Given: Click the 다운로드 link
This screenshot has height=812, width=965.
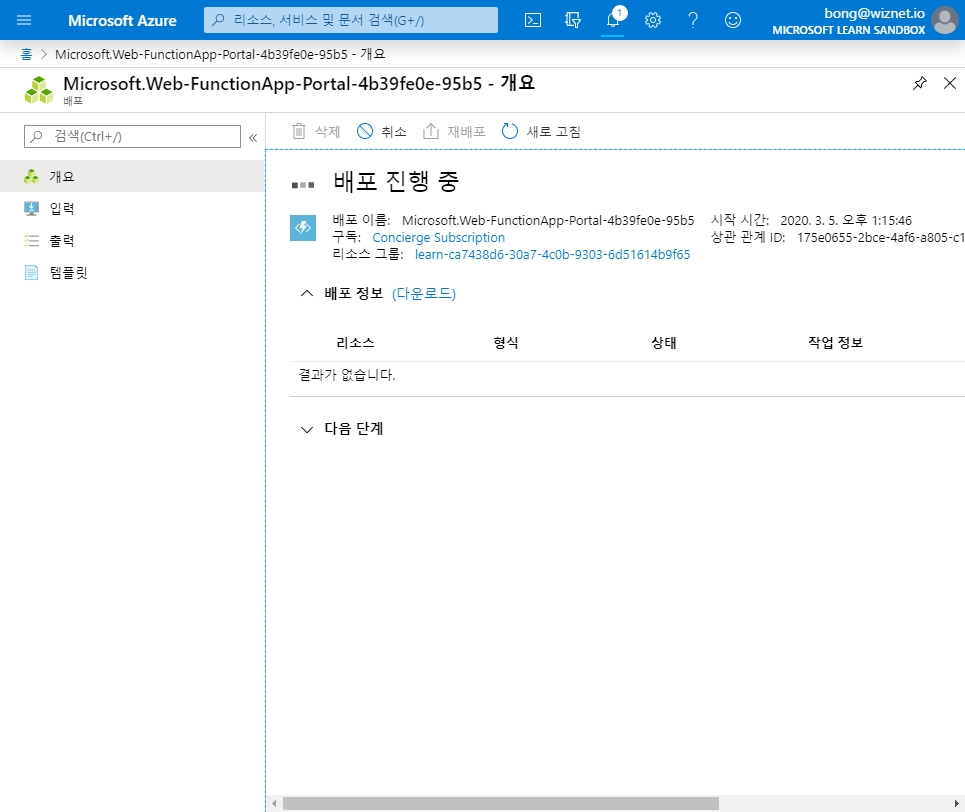Looking at the screenshot, I should (x=424, y=294).
